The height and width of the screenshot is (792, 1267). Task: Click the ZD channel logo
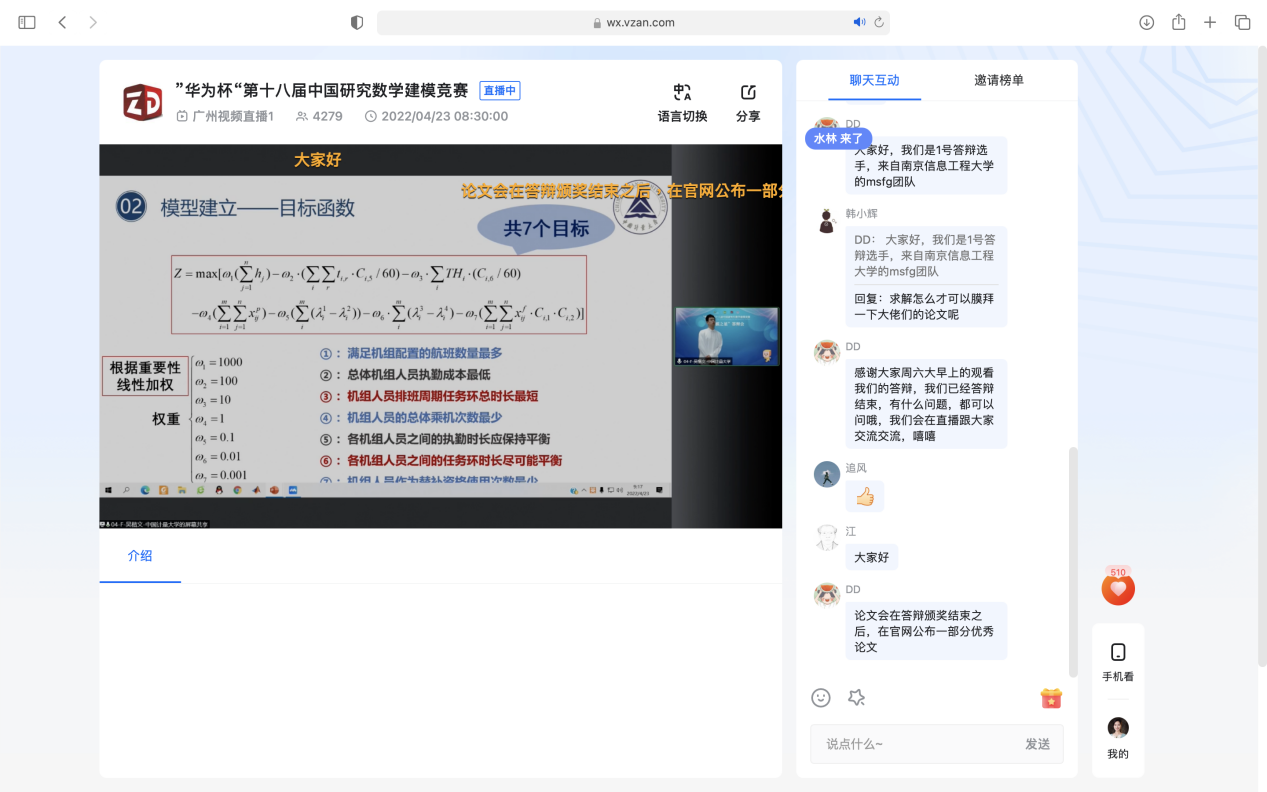[x=142, y=103]
